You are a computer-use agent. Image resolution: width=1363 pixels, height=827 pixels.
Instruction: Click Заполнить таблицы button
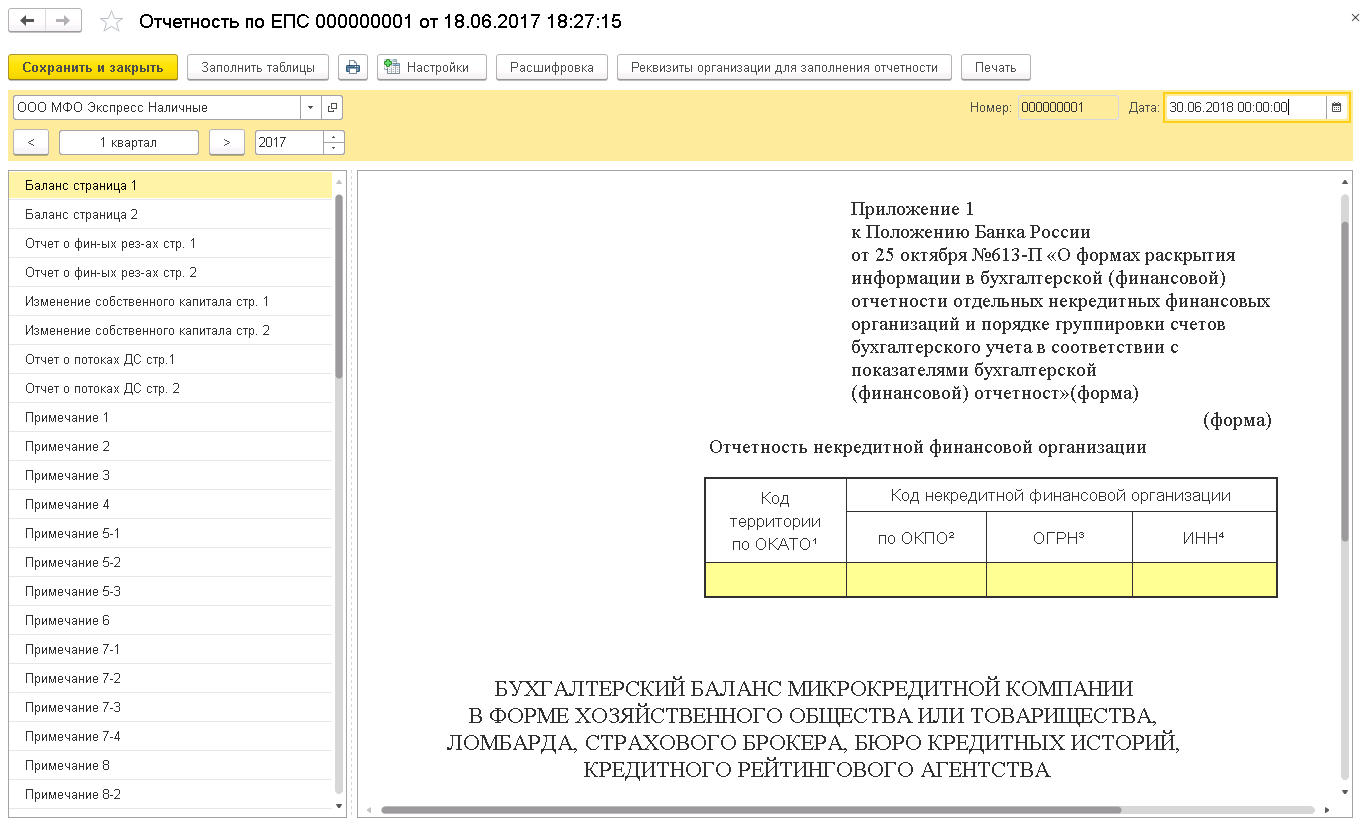pos(258,68)
